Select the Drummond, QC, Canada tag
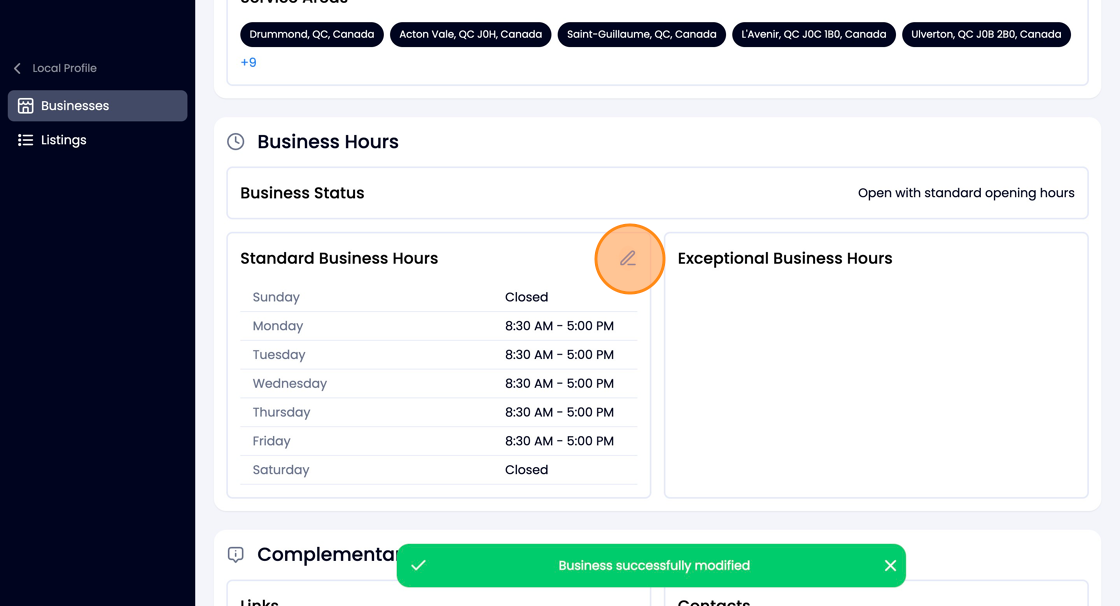This screenshot has width=1120, height=606. pyautogui.click(x=312, y=34)
